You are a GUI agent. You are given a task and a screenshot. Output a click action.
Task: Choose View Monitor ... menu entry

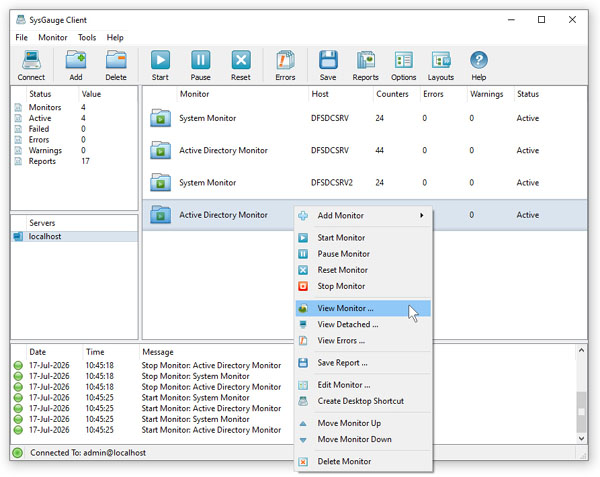(x=363, y=308)
